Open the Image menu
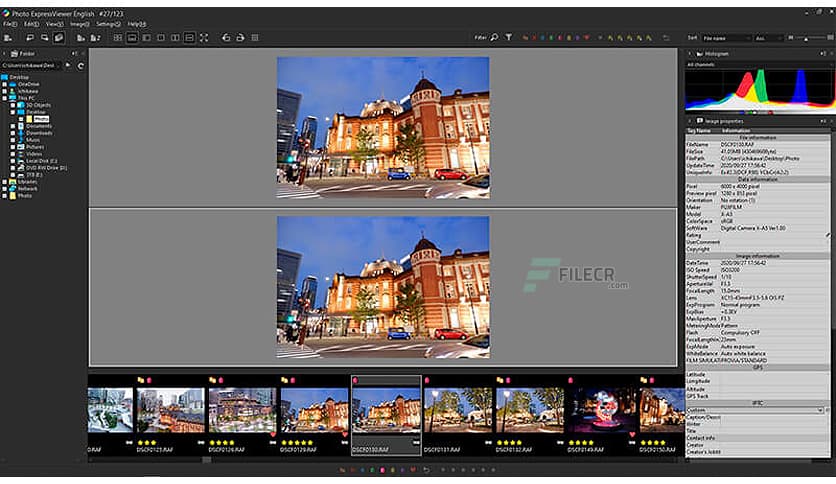 pyautogui.click(x=79, y=24)
